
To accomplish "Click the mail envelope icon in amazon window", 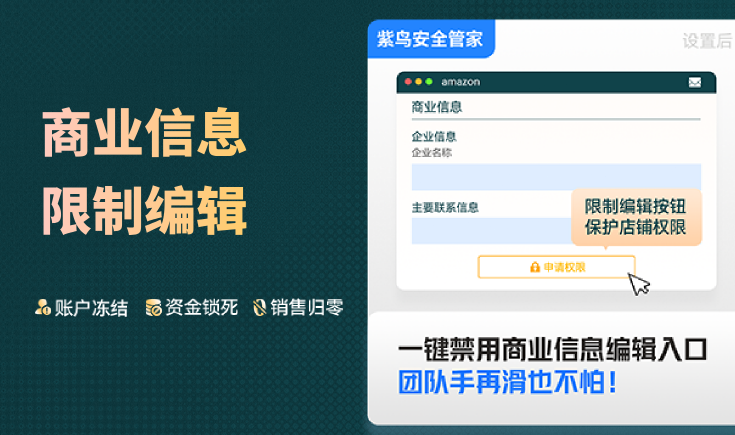I will coord(695,82).
